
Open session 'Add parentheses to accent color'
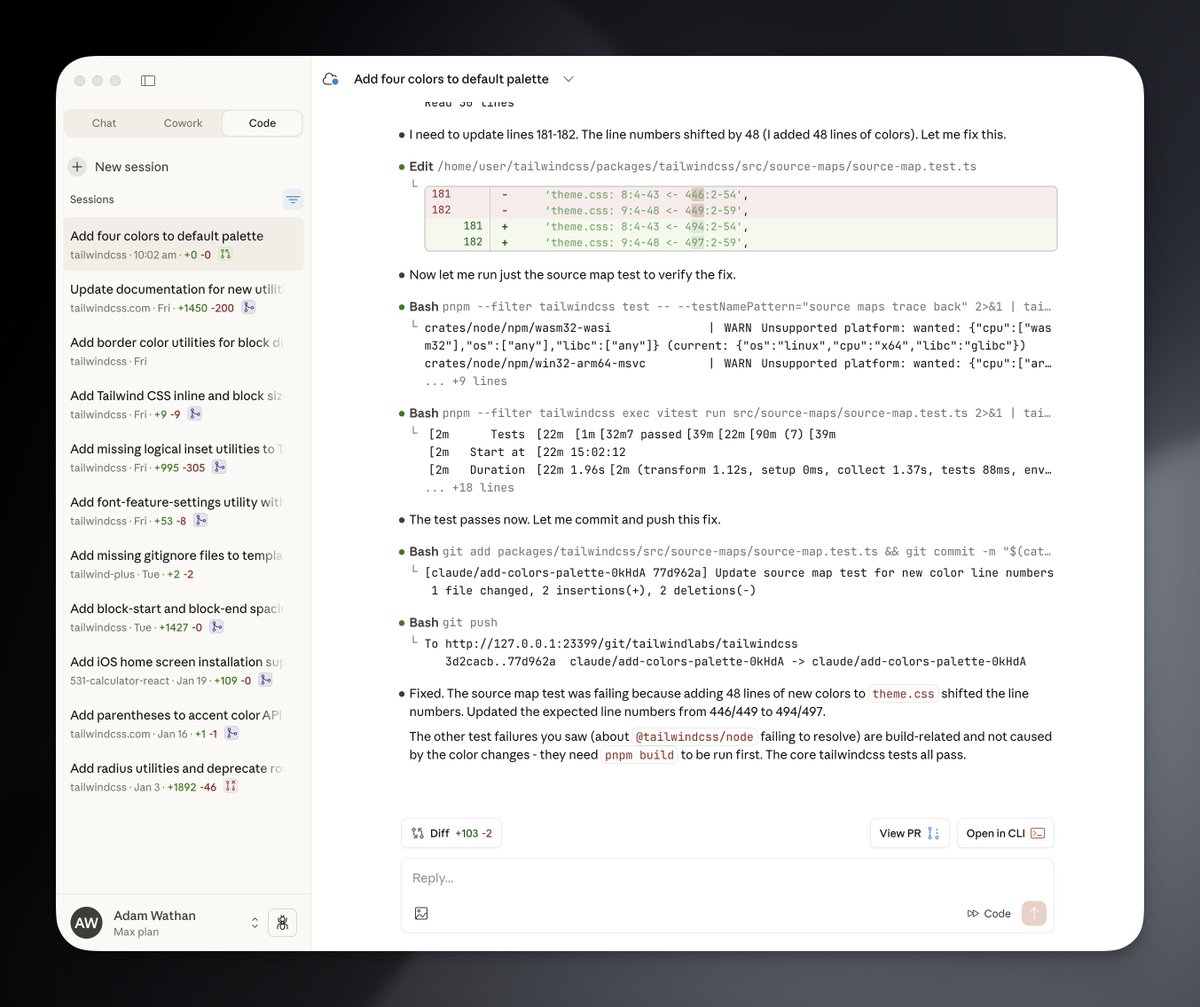pos(183,723)
